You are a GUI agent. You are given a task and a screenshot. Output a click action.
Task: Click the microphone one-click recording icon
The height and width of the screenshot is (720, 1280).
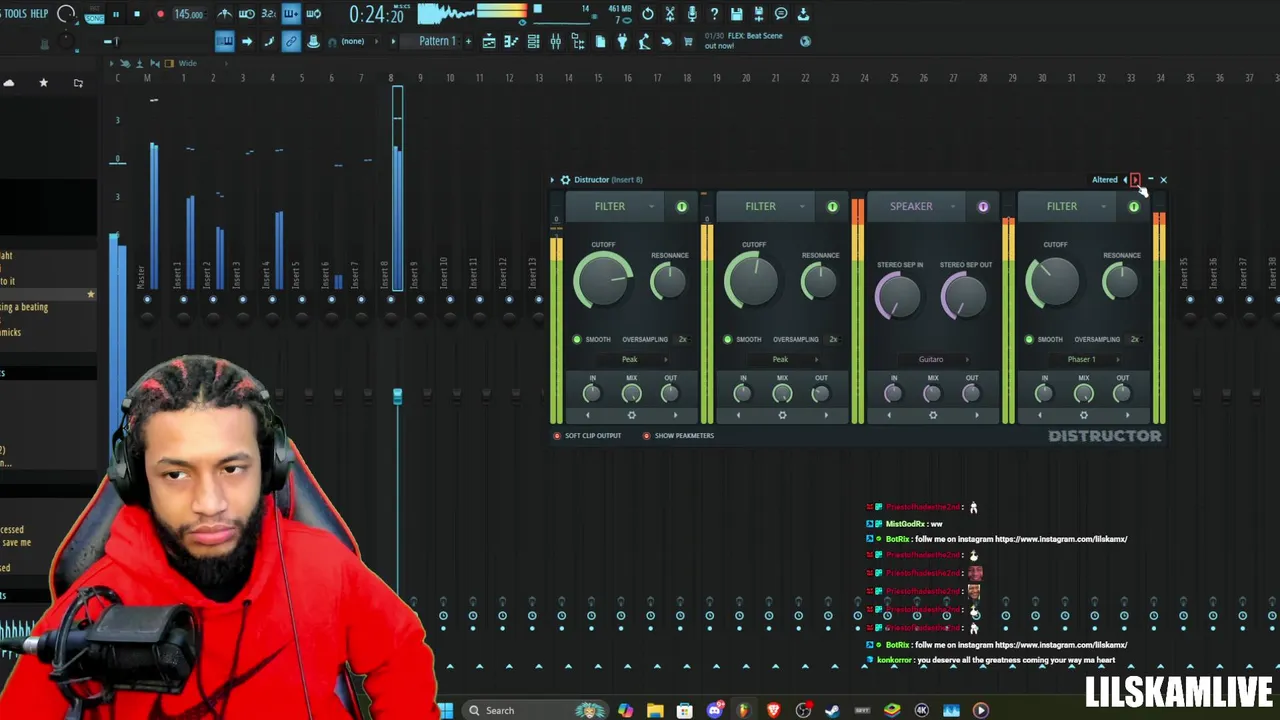click(x=692, y=14)
